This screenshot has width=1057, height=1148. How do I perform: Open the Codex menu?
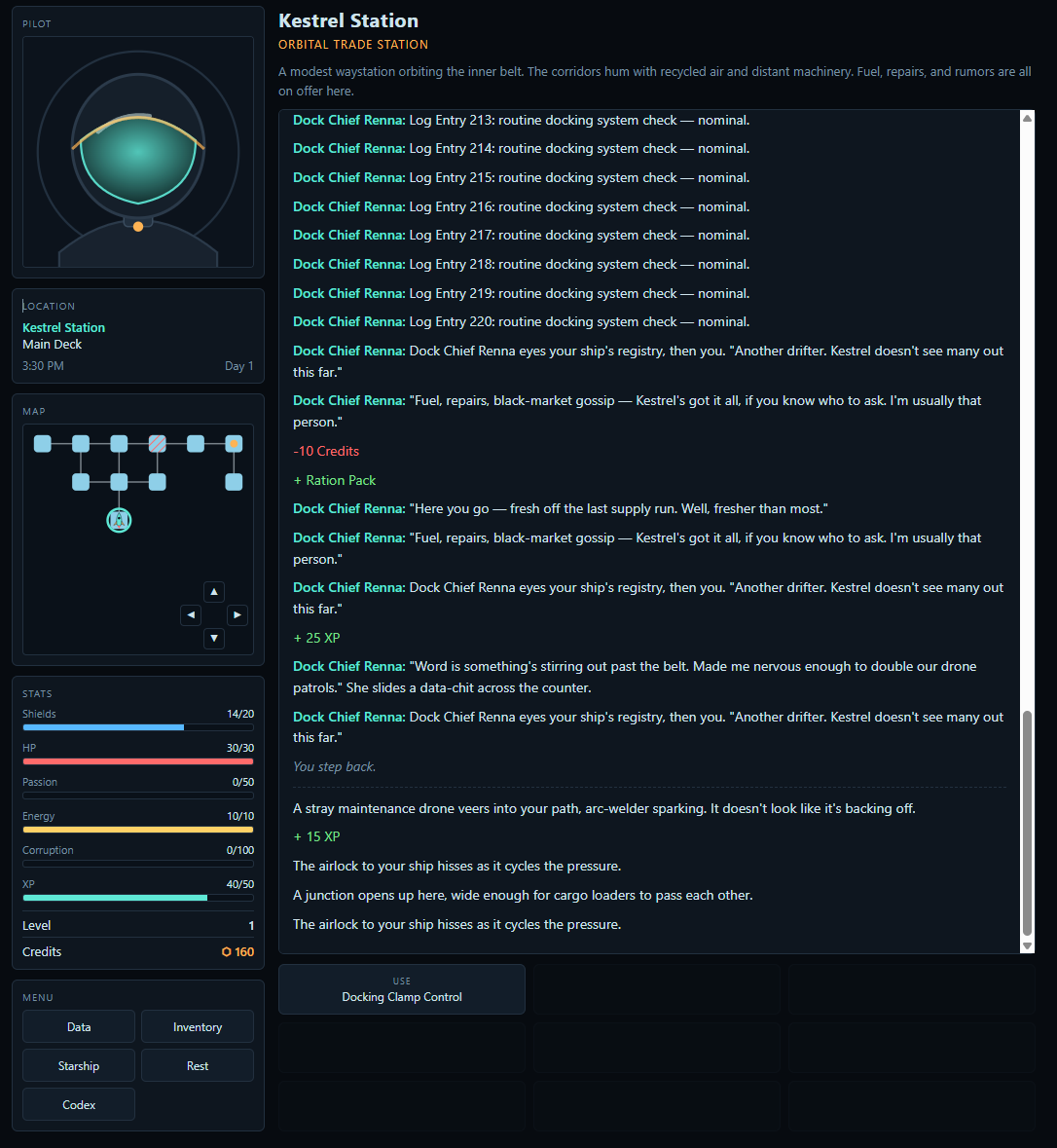[79, 1105]
